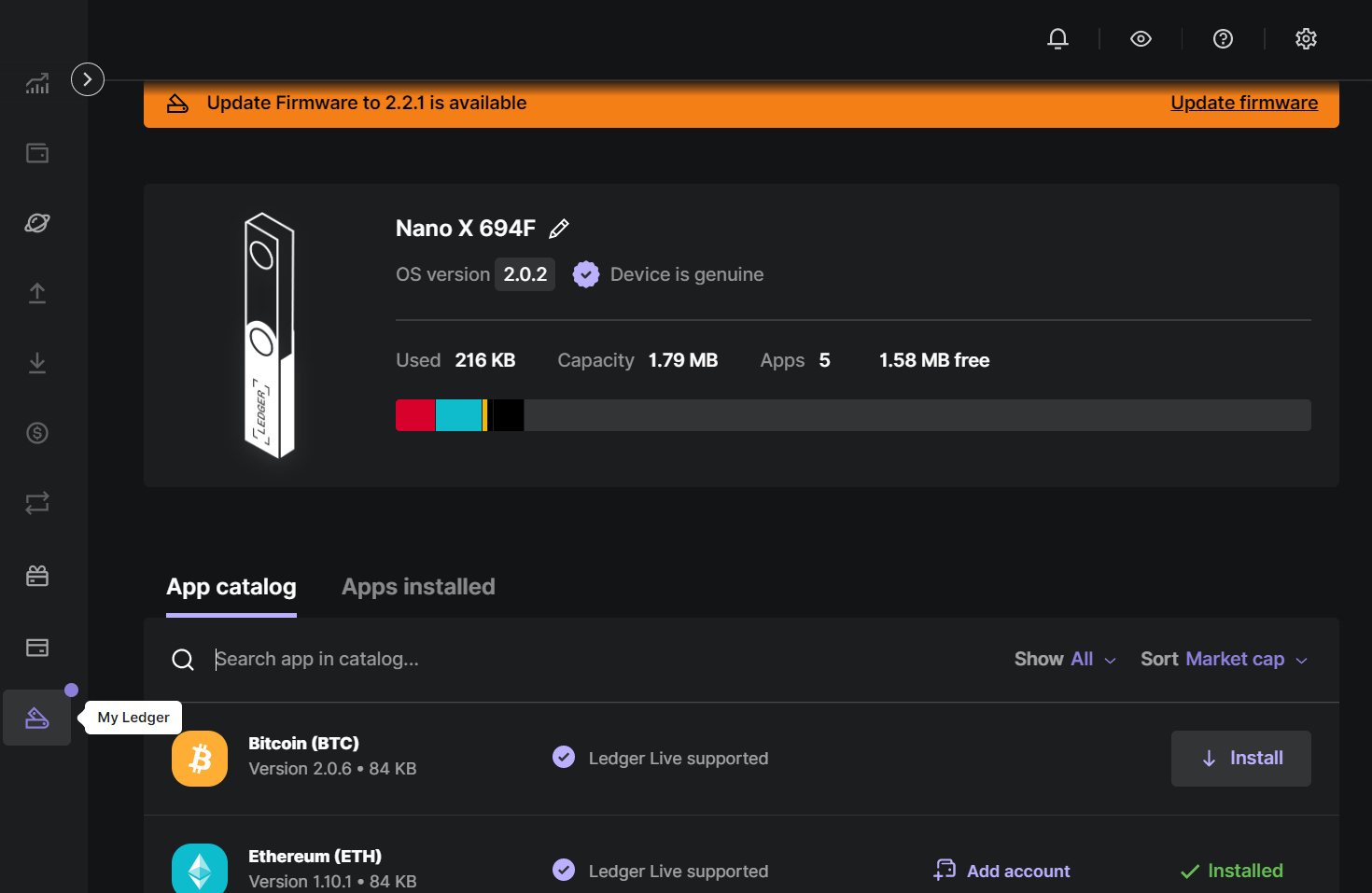Viewport: 1372px width, 893px height.
Task: Open Accounts wallet icon in sidebar
Action: pos(37,153)
